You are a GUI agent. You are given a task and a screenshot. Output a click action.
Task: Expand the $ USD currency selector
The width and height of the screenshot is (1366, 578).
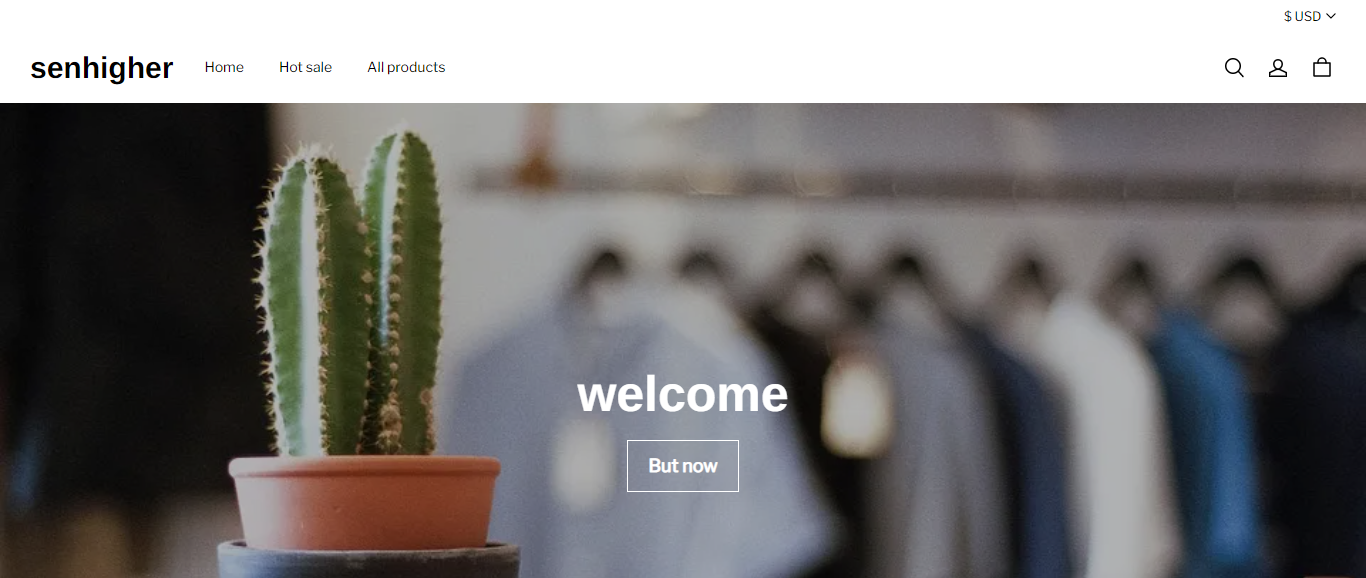coord(1310,16)
